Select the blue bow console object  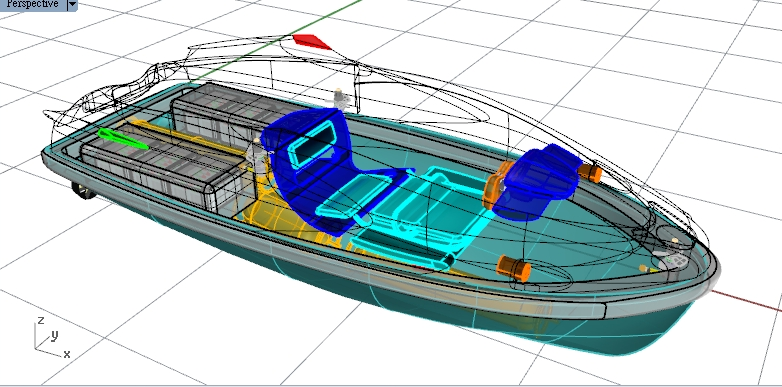(x=539, y=182)
